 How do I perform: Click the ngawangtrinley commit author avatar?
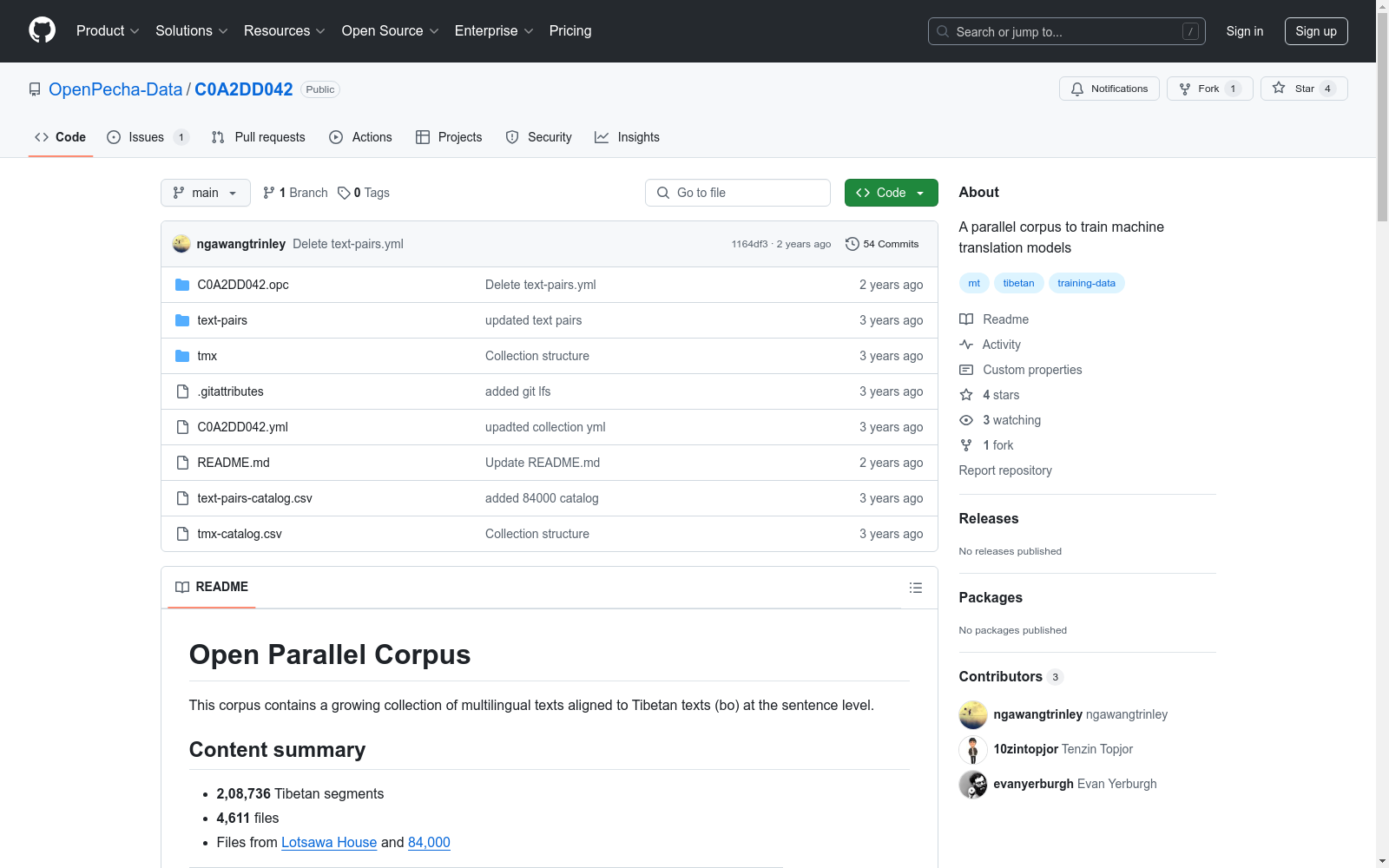coord(181,244)
